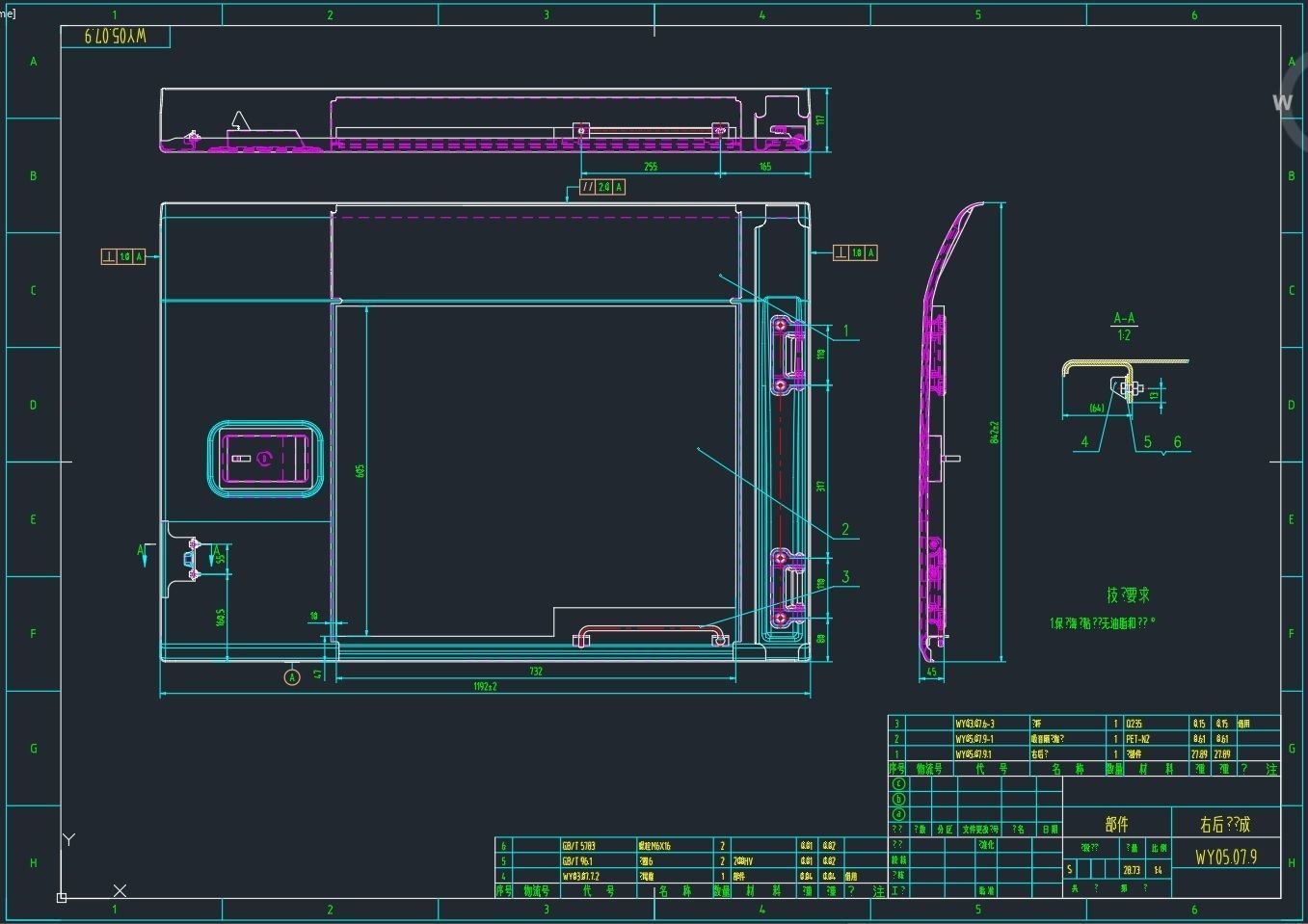Select part code WY05.07.9.1 in parts list

pos(973,754)
